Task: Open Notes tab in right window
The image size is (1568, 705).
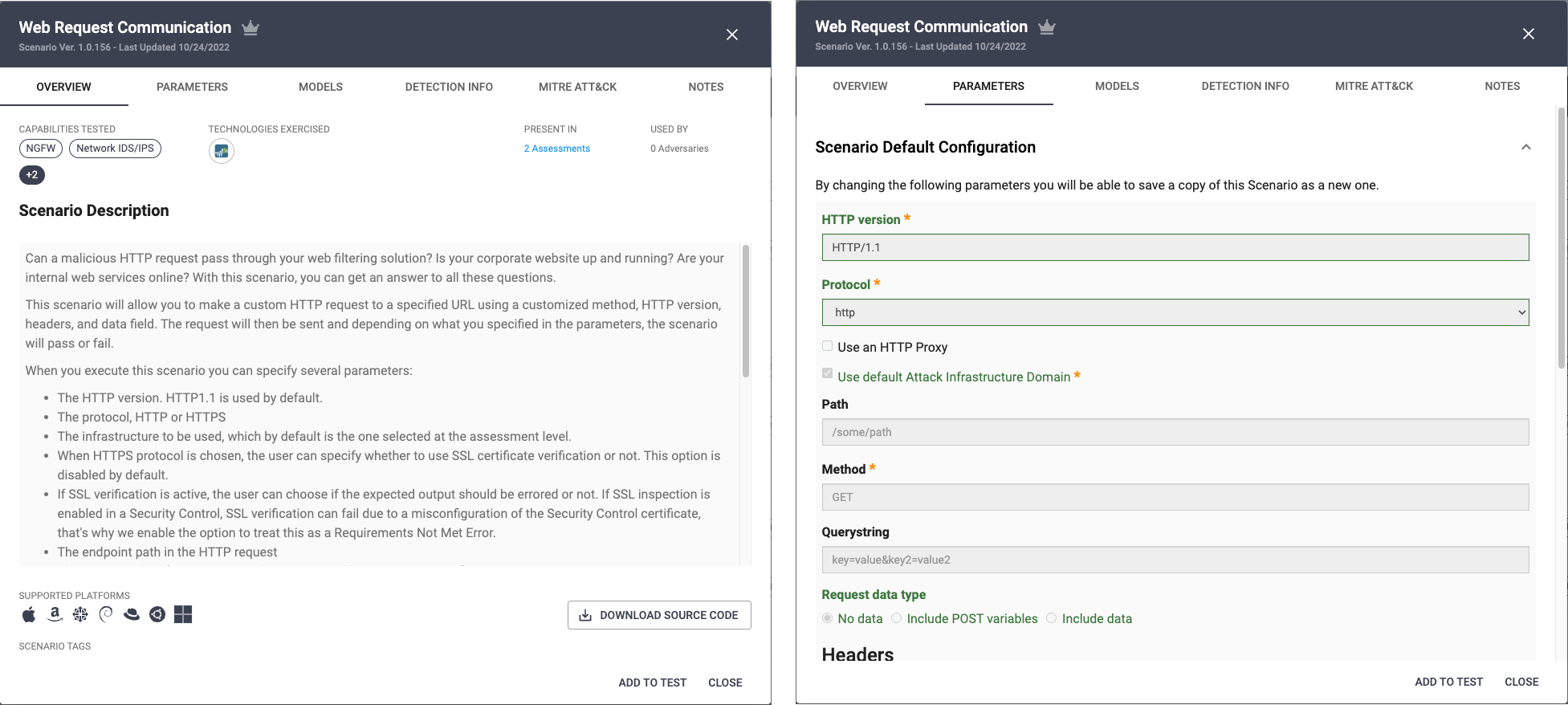Action: click(1503, 86)
